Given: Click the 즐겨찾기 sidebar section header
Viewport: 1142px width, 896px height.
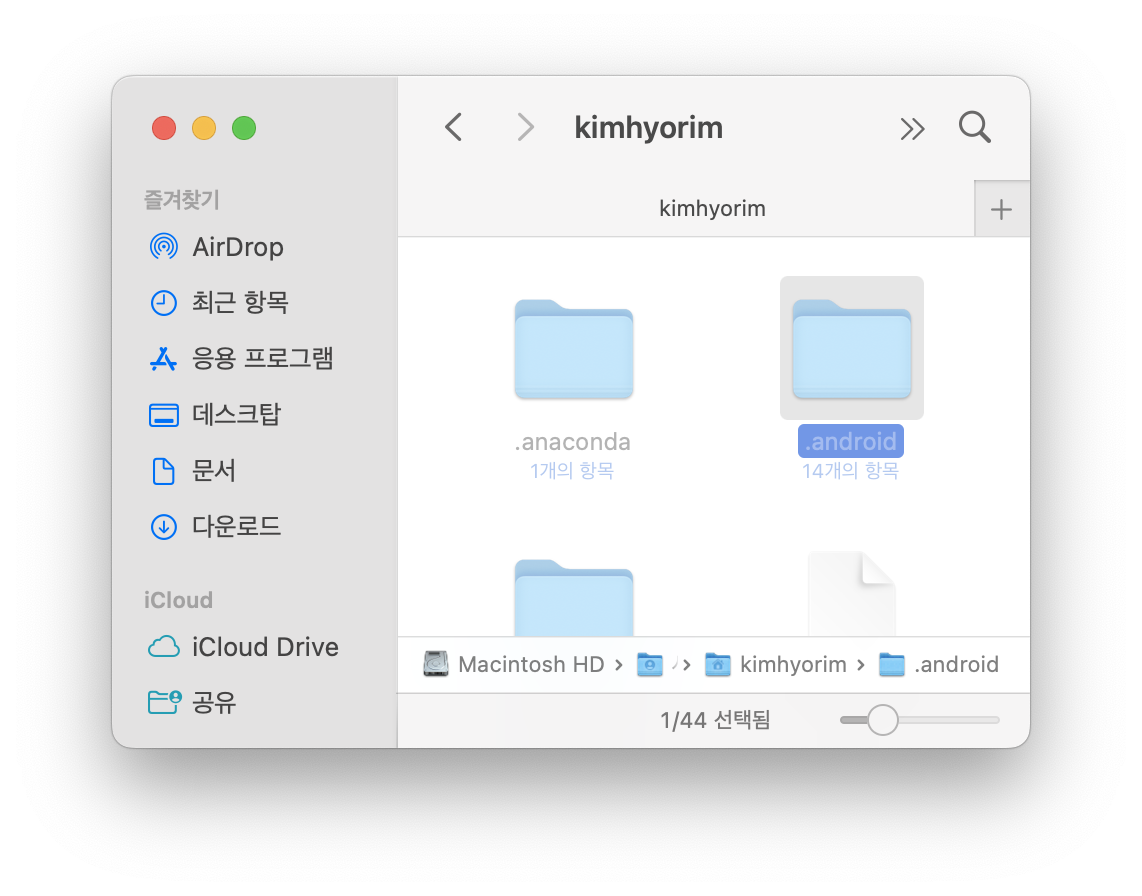Looking at the screenshot, I should [x=181, y=200].
